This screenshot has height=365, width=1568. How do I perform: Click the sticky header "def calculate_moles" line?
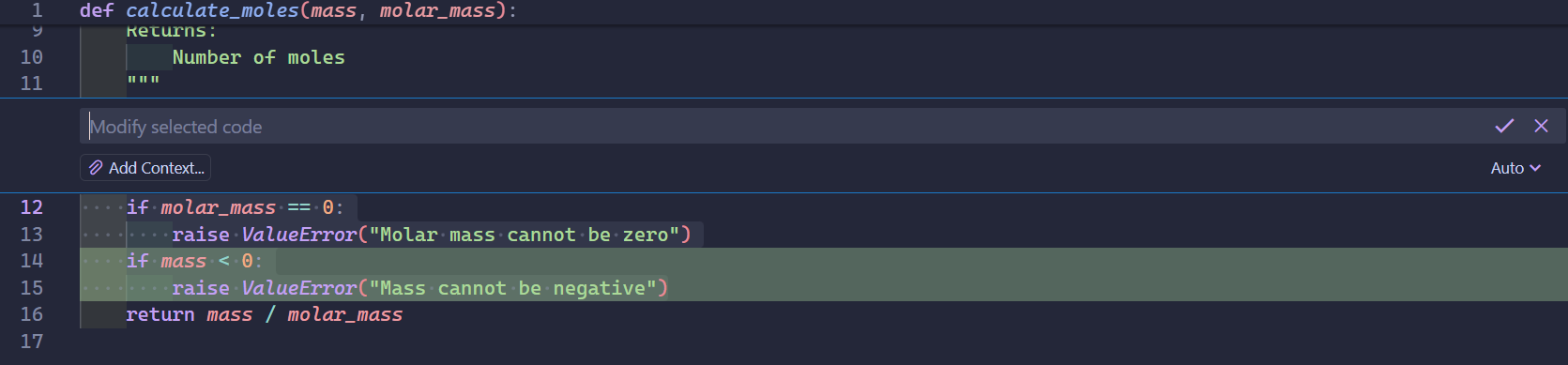coord(297,11)
